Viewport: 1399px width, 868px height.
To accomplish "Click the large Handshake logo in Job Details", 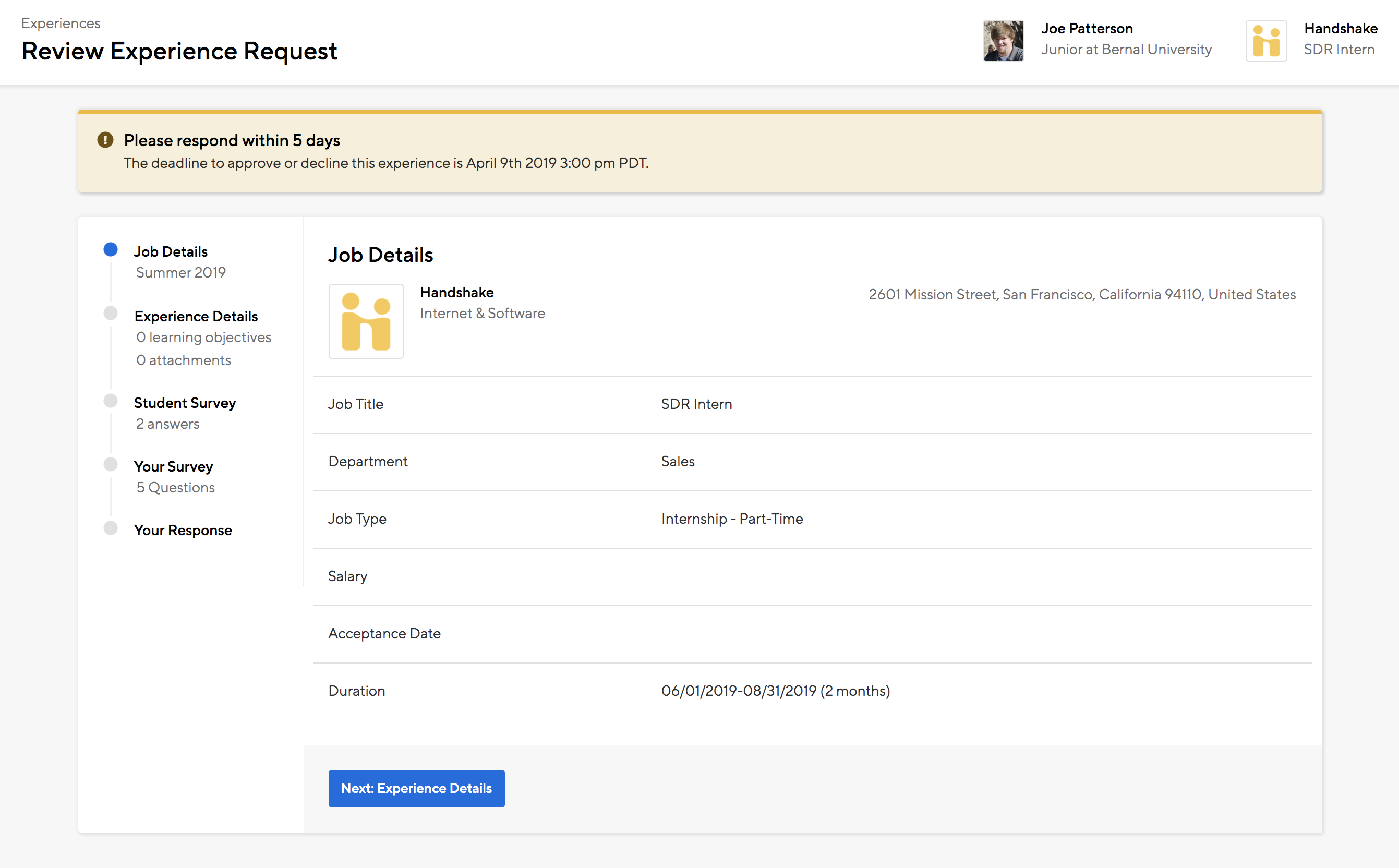I will tap(366, 321).
